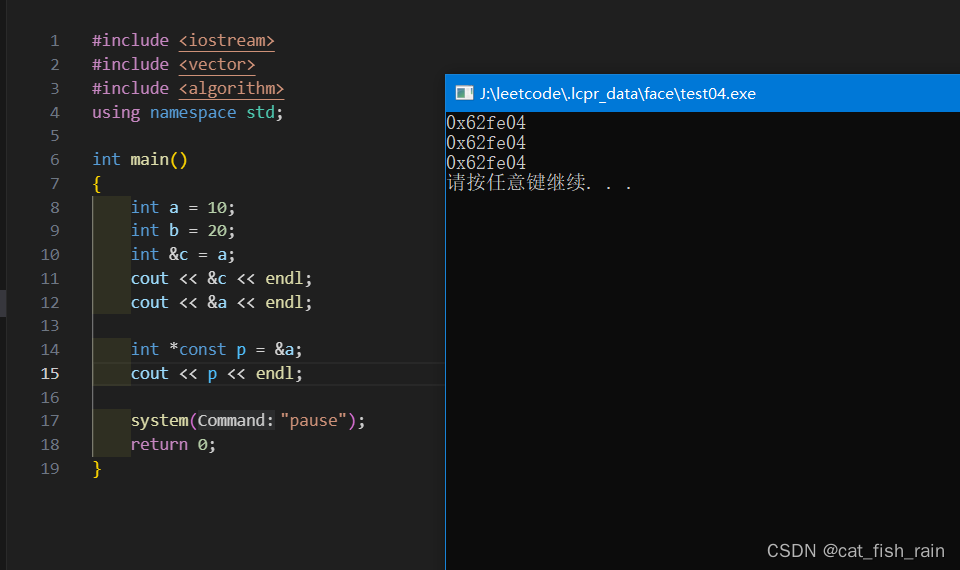Click the 'int &c = a;' line
The image size is (960, 570).
point(182,255)
